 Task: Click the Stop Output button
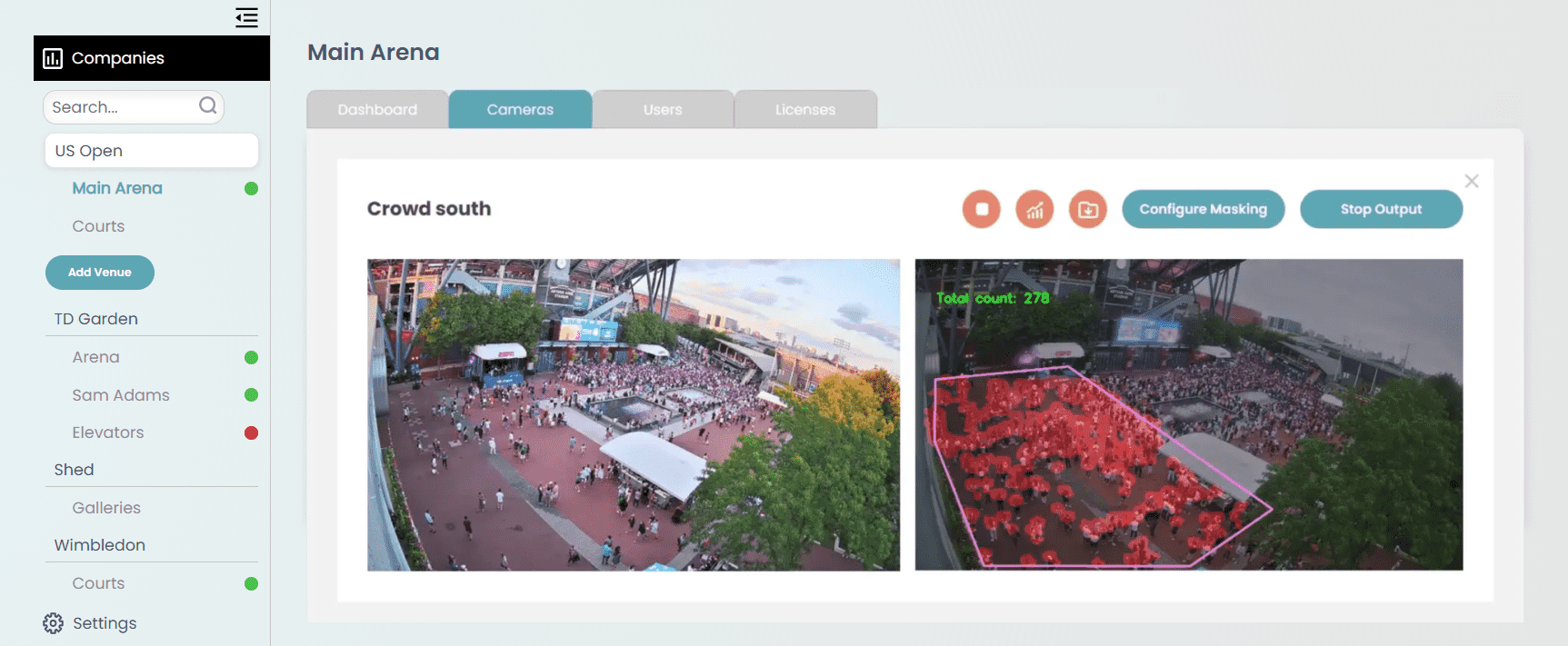pyautogui.click(x=1382, y=209)
